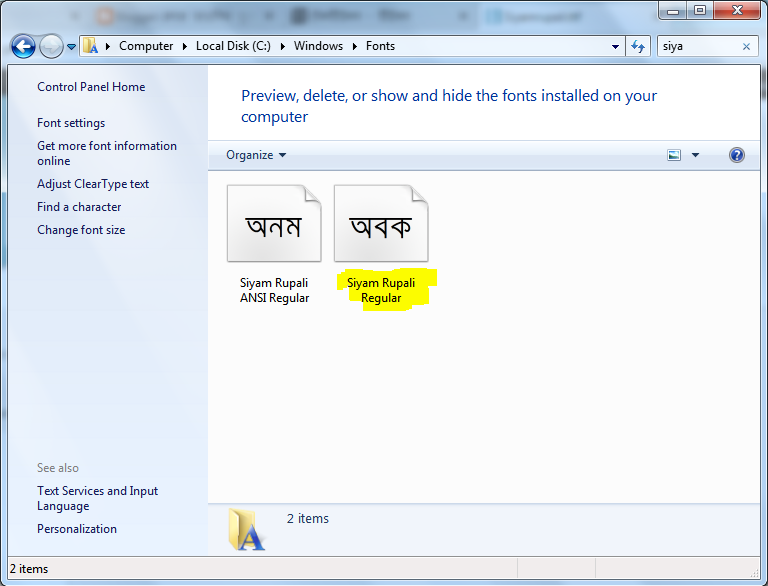Screen dimensions: 768x586
Task: Select the Siyam Rupali Regular font thumbnail
Action: tap(381, 223)
